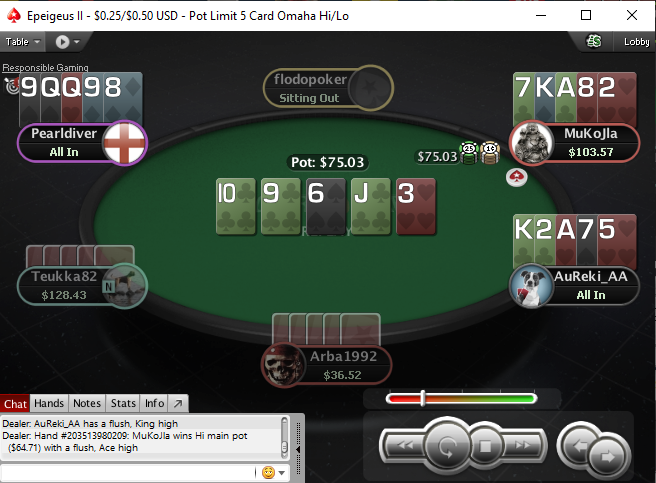The width and height of the screenshot is (656, 483).
Task: Open the Responsible Gaming link
Action: tap(46, 67)
